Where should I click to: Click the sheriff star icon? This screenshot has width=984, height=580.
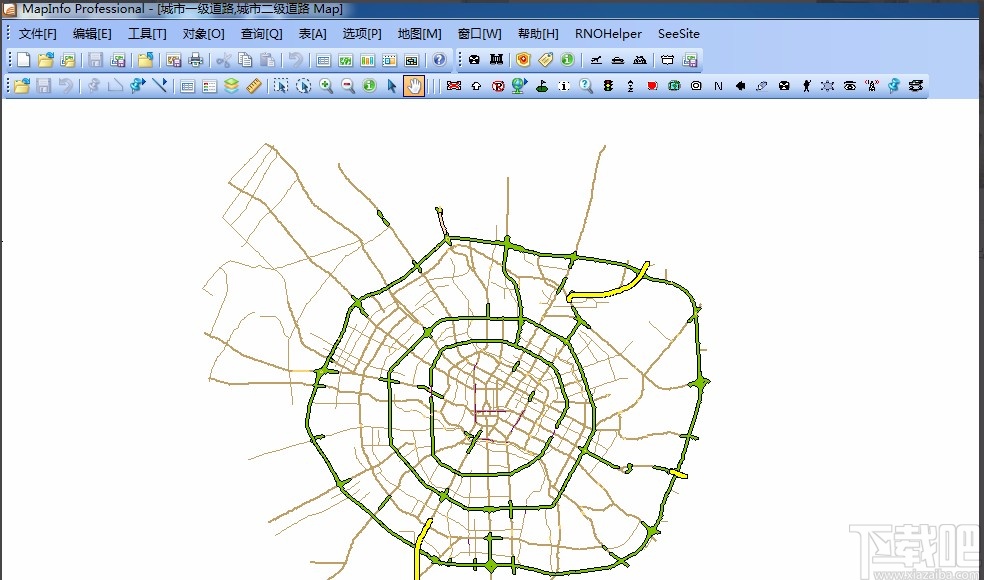click(x=828, y=85)
